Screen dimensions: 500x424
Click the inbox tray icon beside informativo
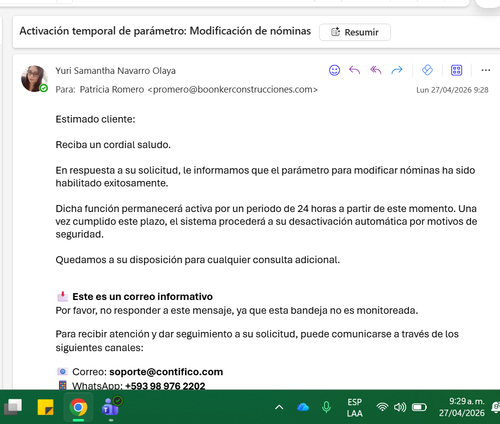[x=62, y=296]
